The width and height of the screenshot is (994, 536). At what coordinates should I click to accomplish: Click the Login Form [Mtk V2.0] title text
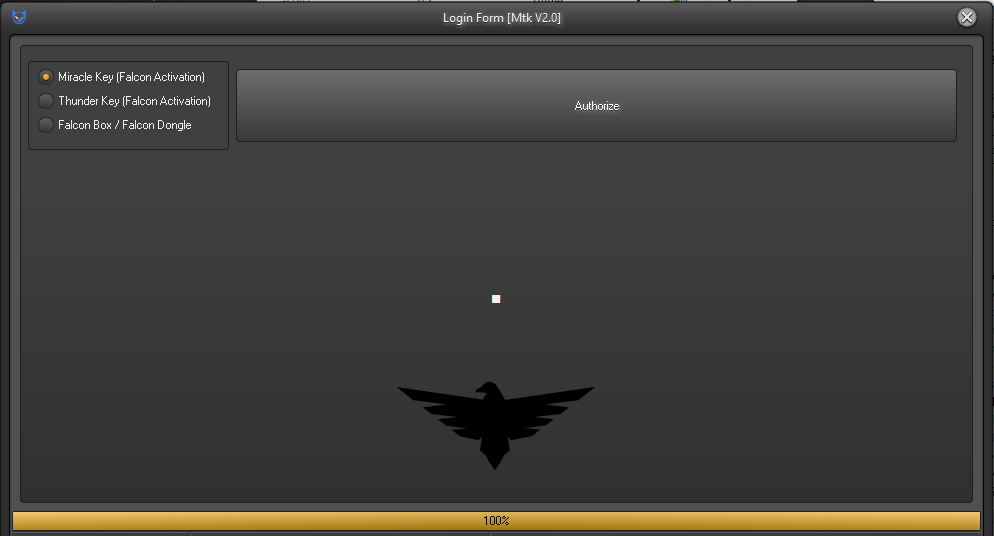(501, 18)
